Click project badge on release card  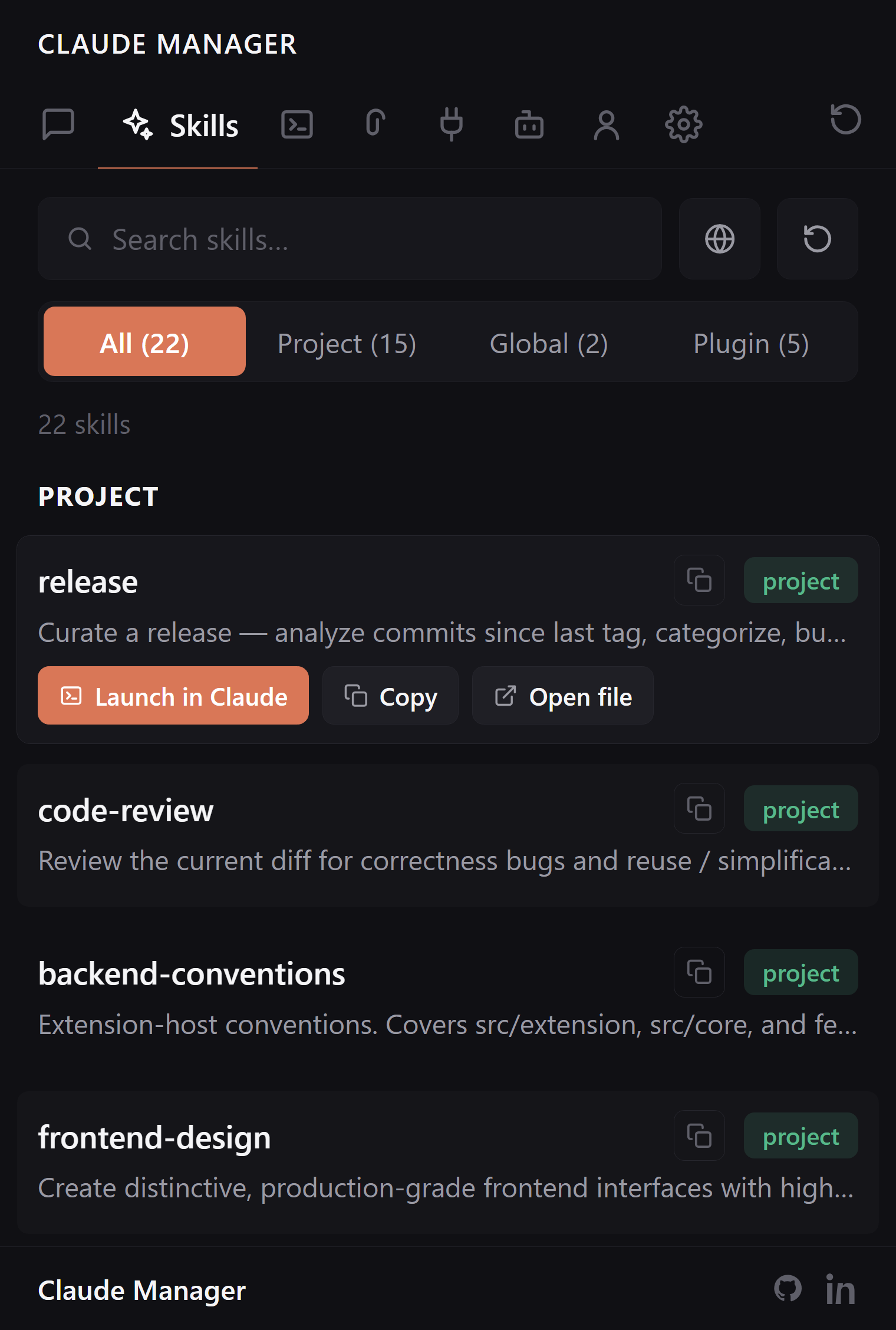(x=801, y=581)
